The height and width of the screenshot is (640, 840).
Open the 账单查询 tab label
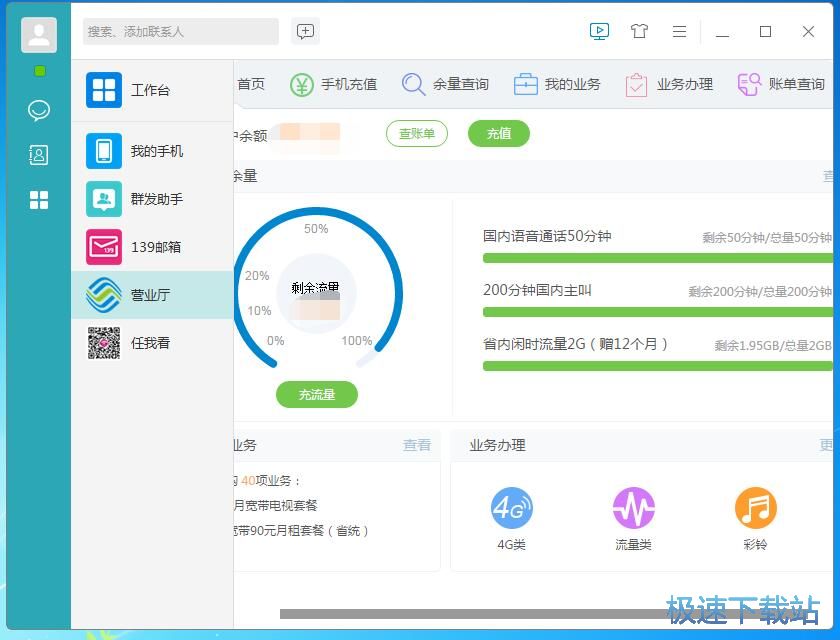pos(797,84)
